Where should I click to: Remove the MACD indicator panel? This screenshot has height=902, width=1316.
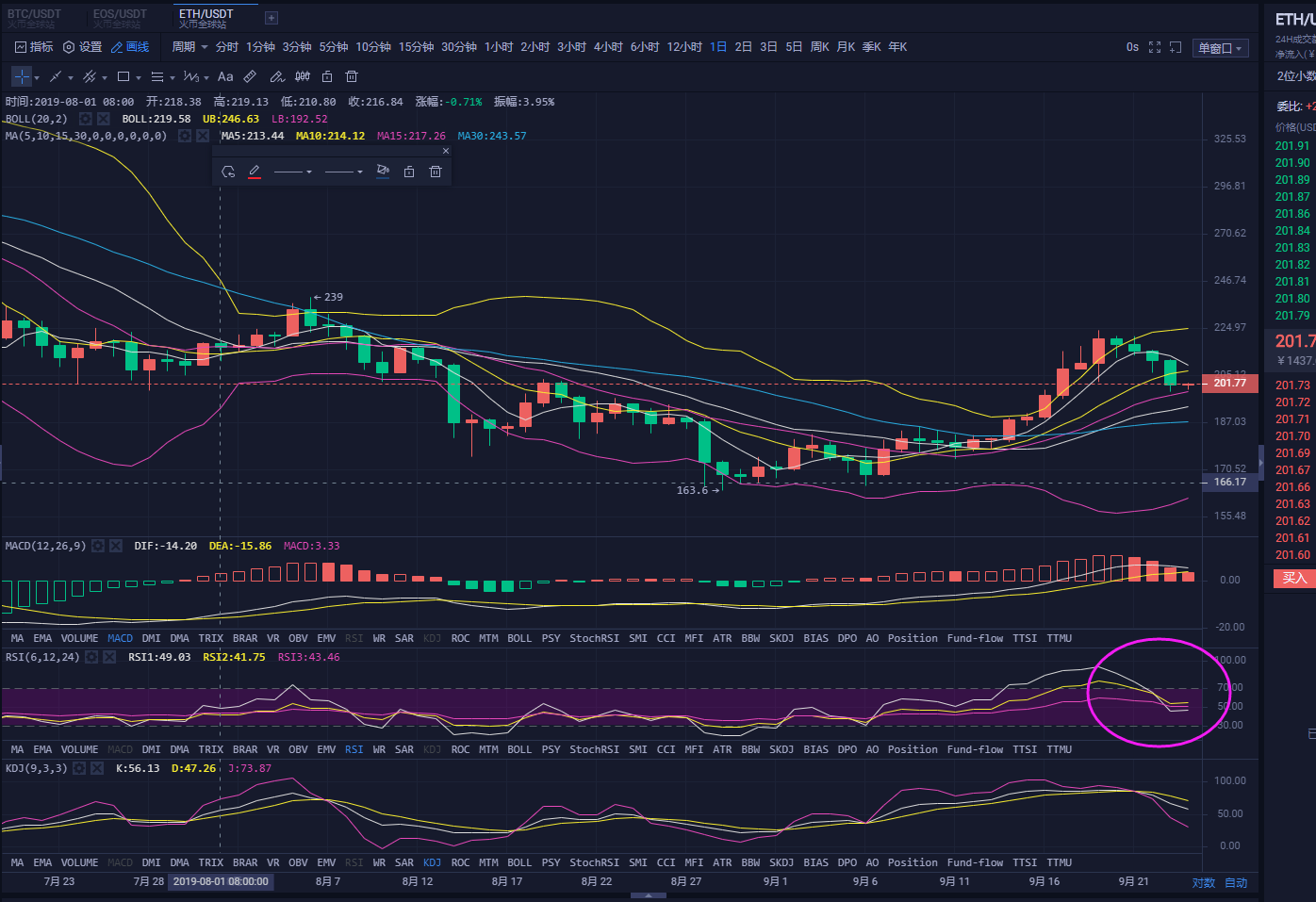116,546
